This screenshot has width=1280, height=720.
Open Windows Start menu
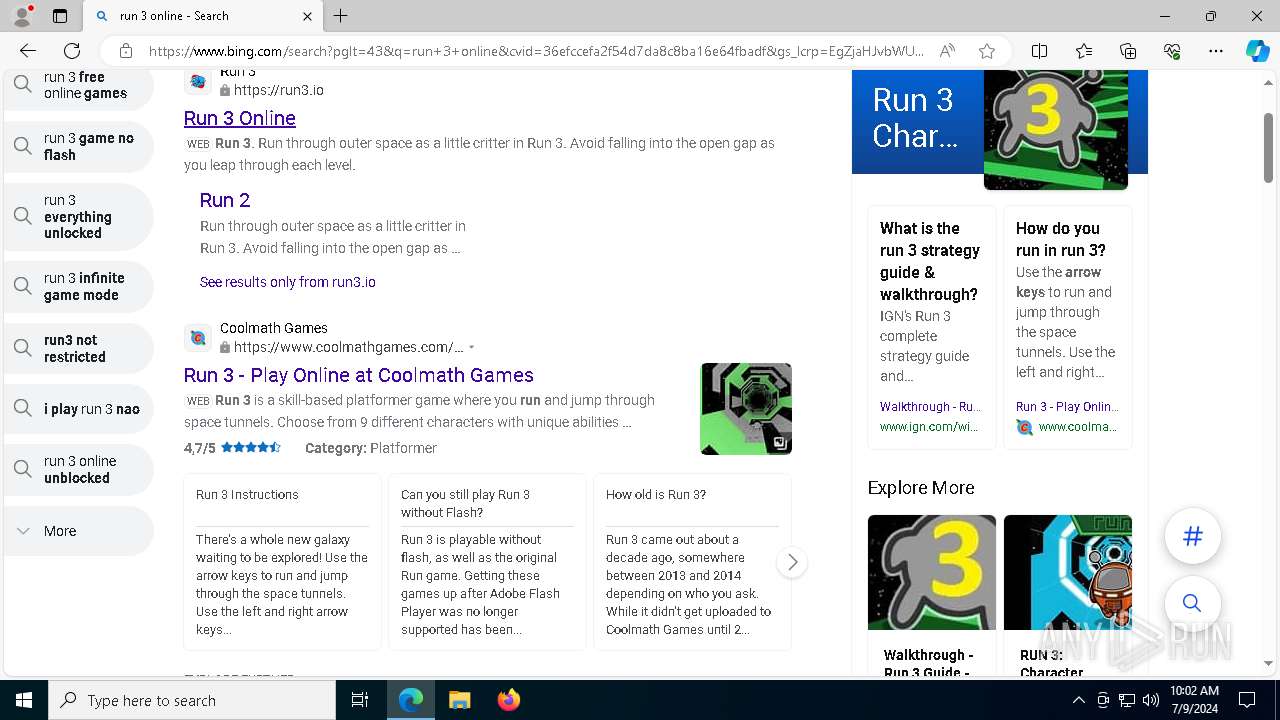pos(24,700)
